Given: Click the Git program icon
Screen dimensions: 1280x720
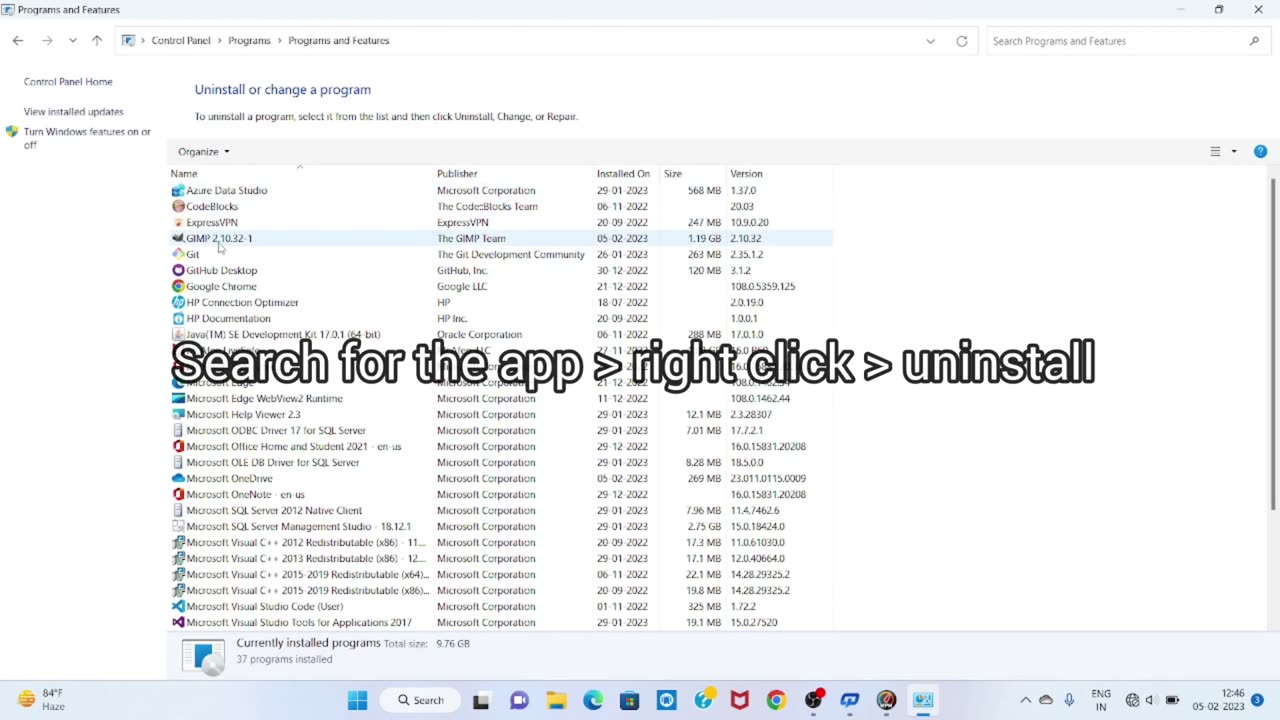Looking at the screenshot, I should coord(178,254).
